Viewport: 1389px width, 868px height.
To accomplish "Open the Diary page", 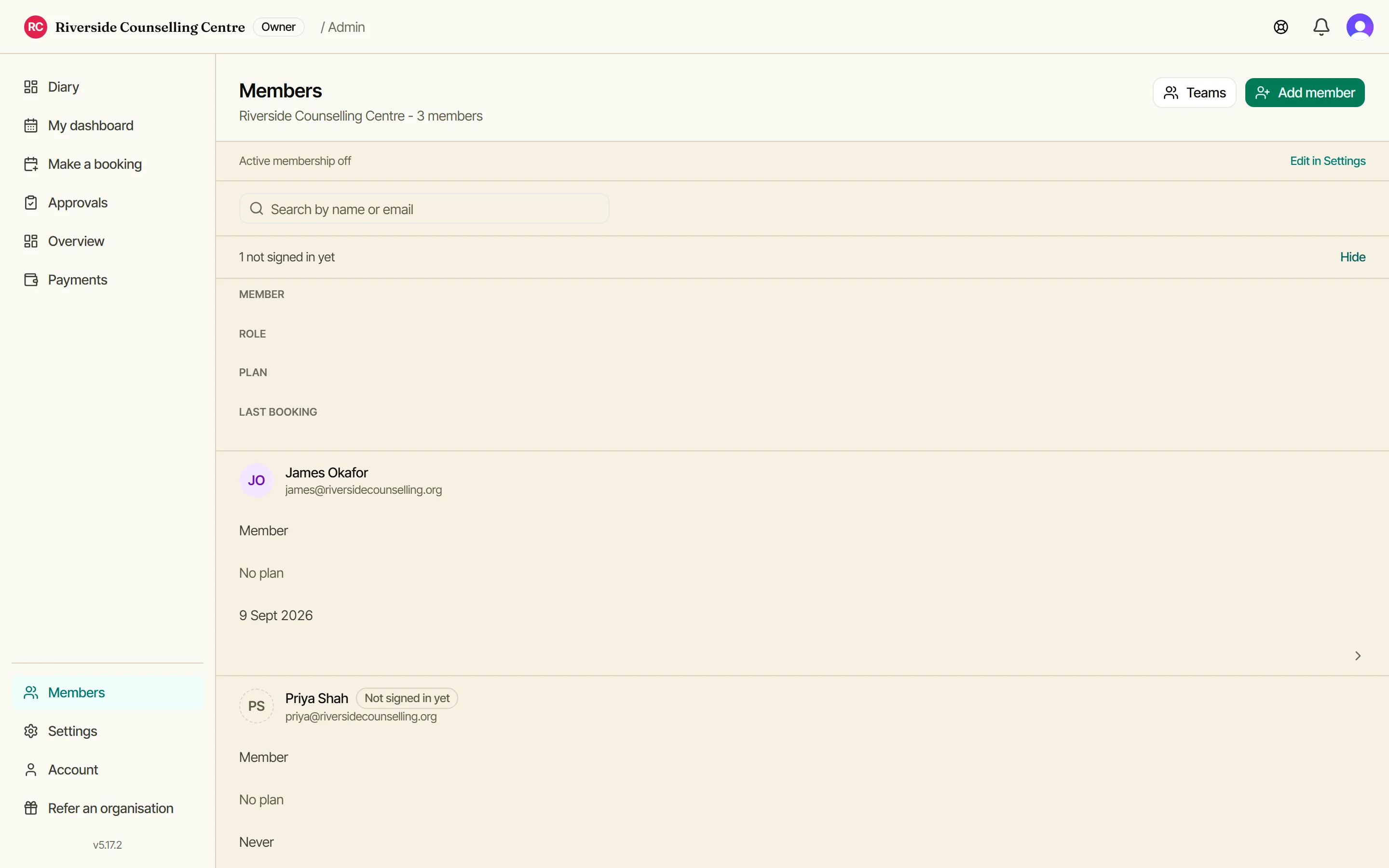I will (108, 87).
